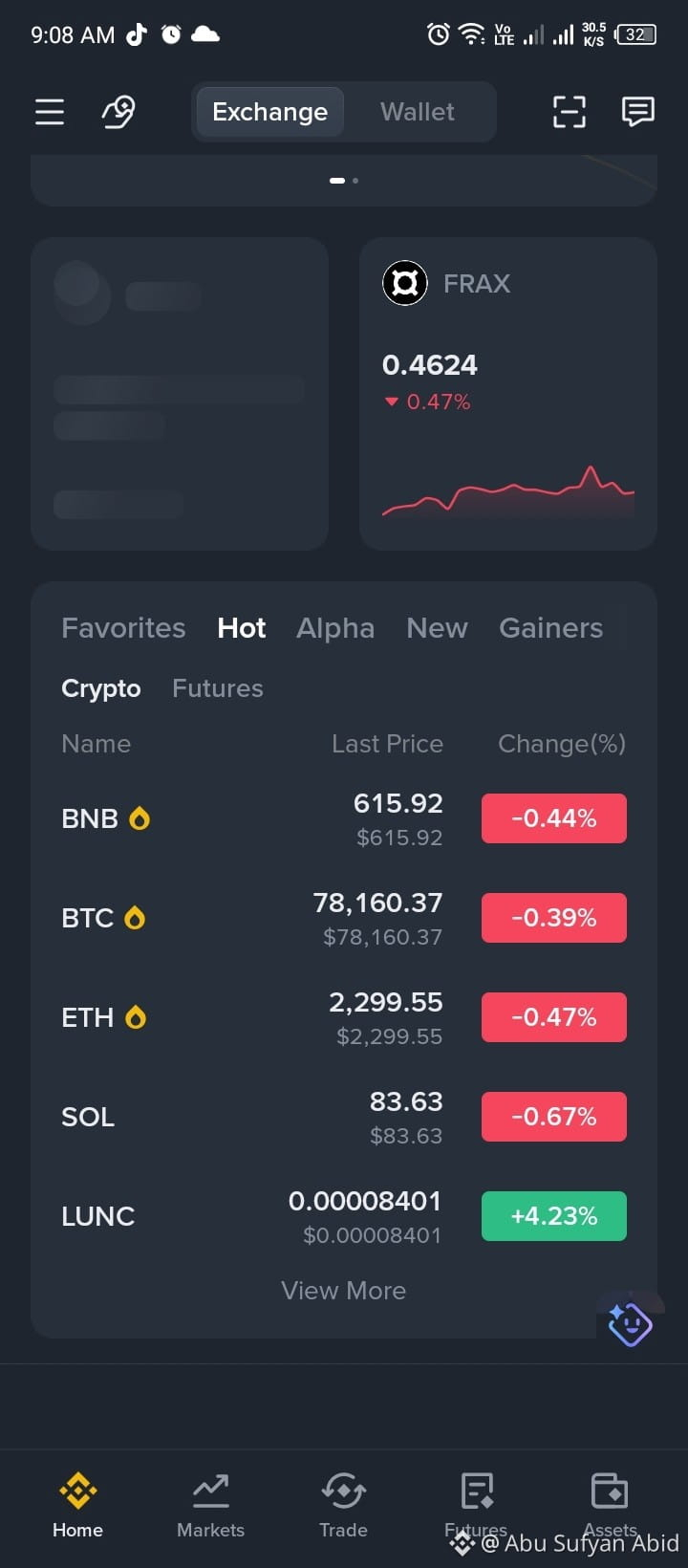
Task: Tap the banner carousel page indicator
Action: [344, 180]
